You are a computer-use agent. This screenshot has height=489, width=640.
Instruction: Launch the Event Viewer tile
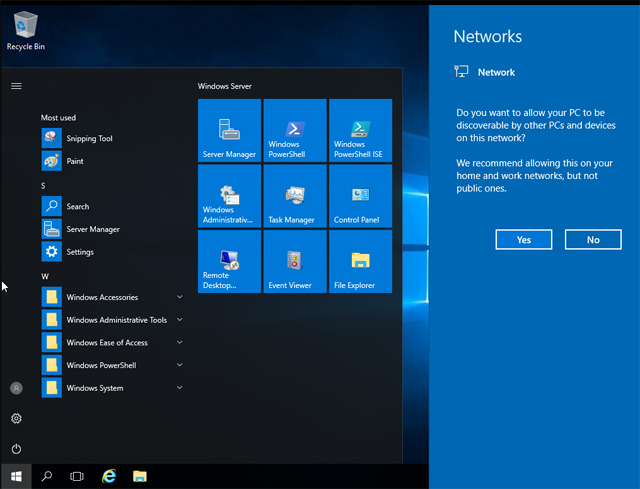(x=294, y=261)
